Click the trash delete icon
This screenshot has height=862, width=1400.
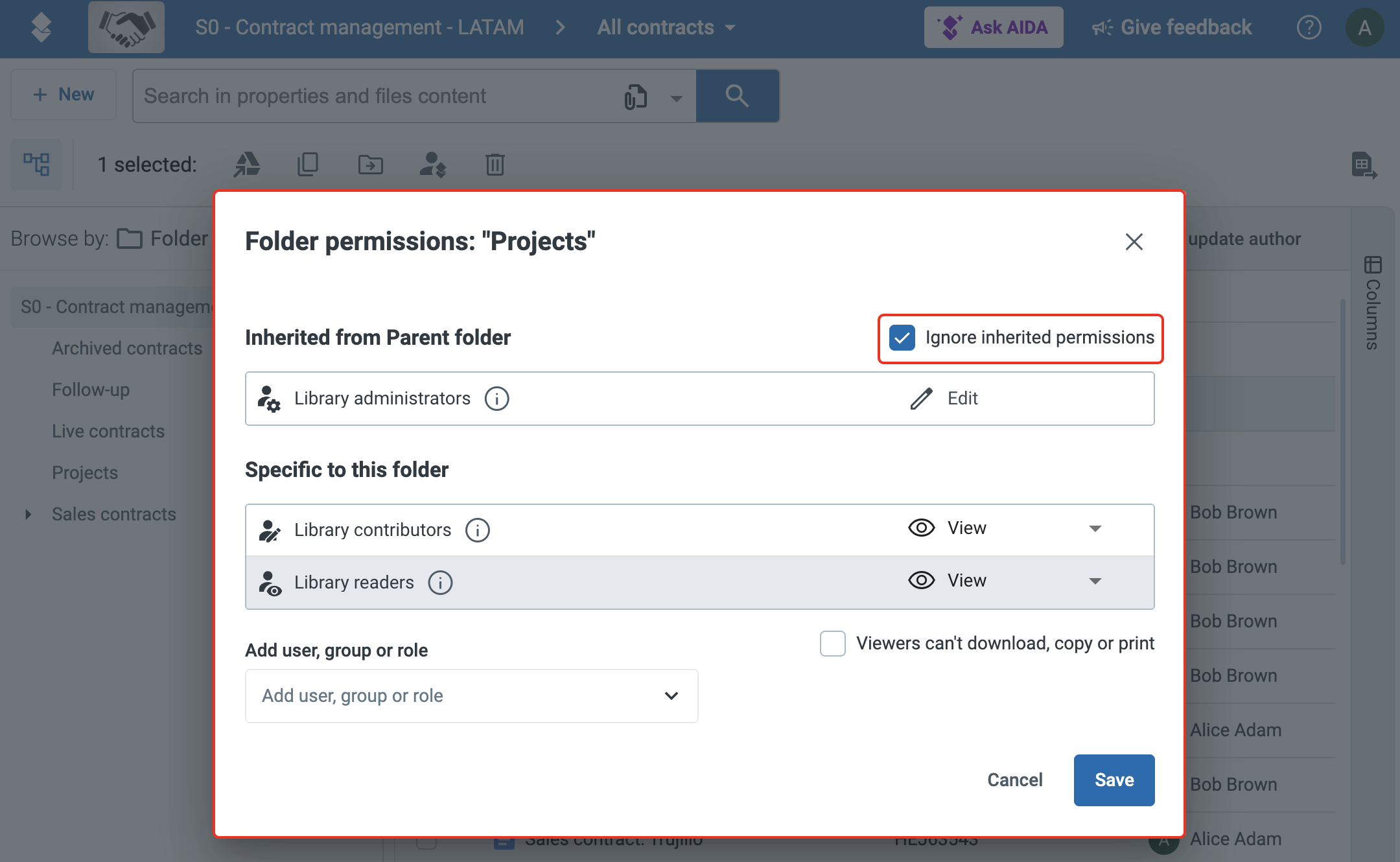(x=495, y=164)
